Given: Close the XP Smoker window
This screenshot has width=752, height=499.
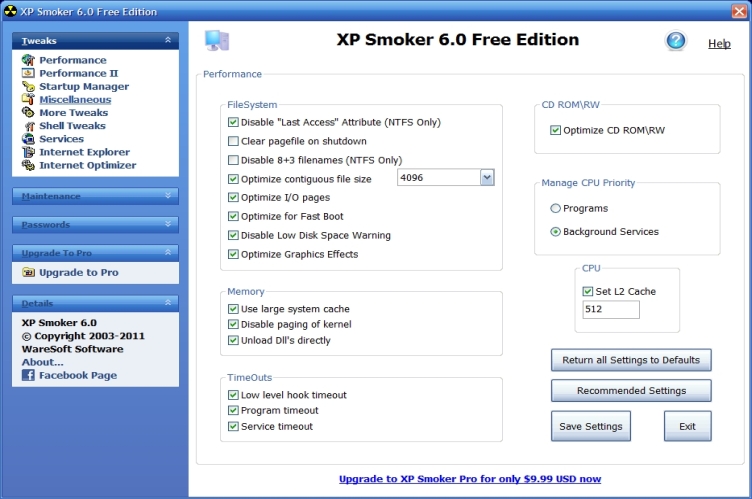Looking at the screenshot, I should [739, 11].
